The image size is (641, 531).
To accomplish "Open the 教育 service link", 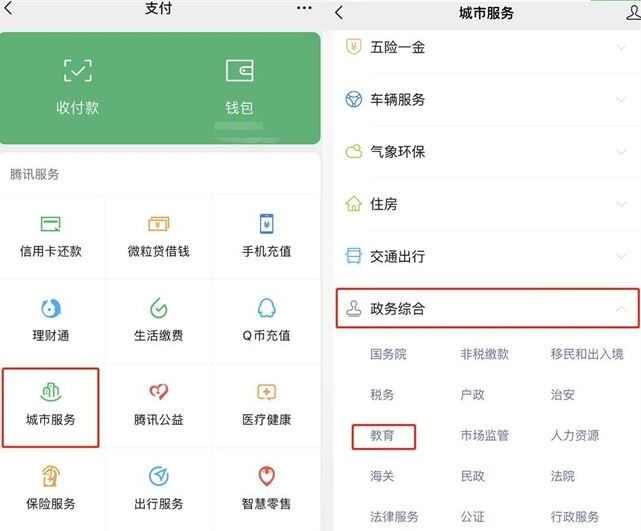I will point(383,436).
